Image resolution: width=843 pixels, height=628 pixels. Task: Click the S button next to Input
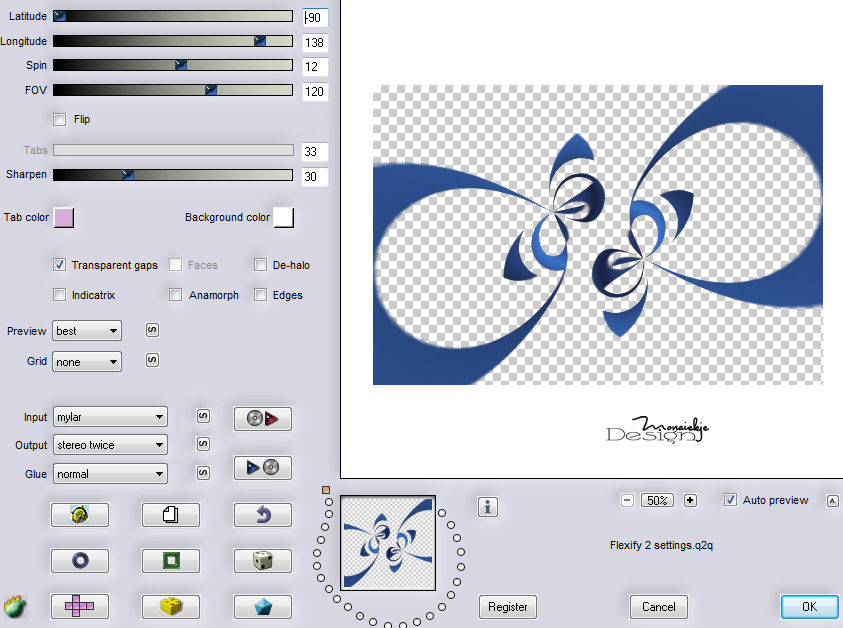point(203,416)
